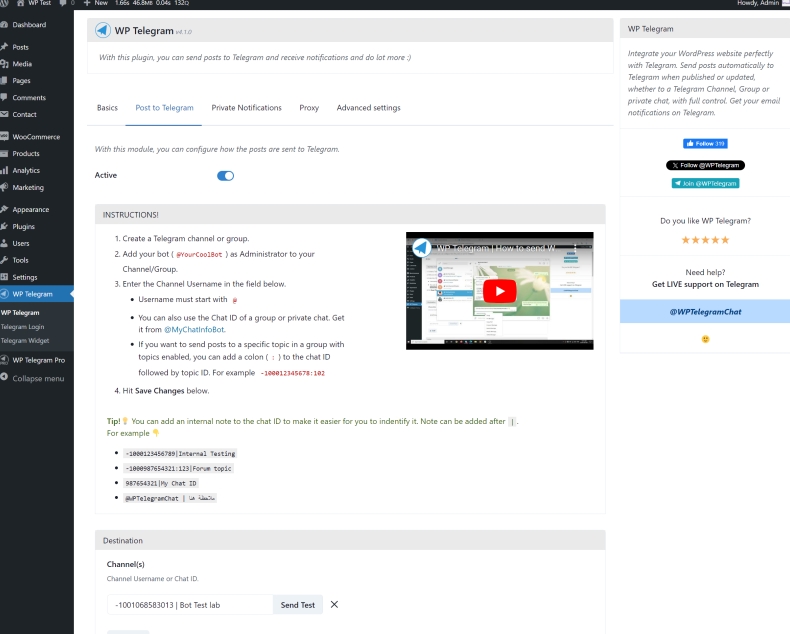
Task: Open the @MyChatInfoBot link
Action: (194, 328)
